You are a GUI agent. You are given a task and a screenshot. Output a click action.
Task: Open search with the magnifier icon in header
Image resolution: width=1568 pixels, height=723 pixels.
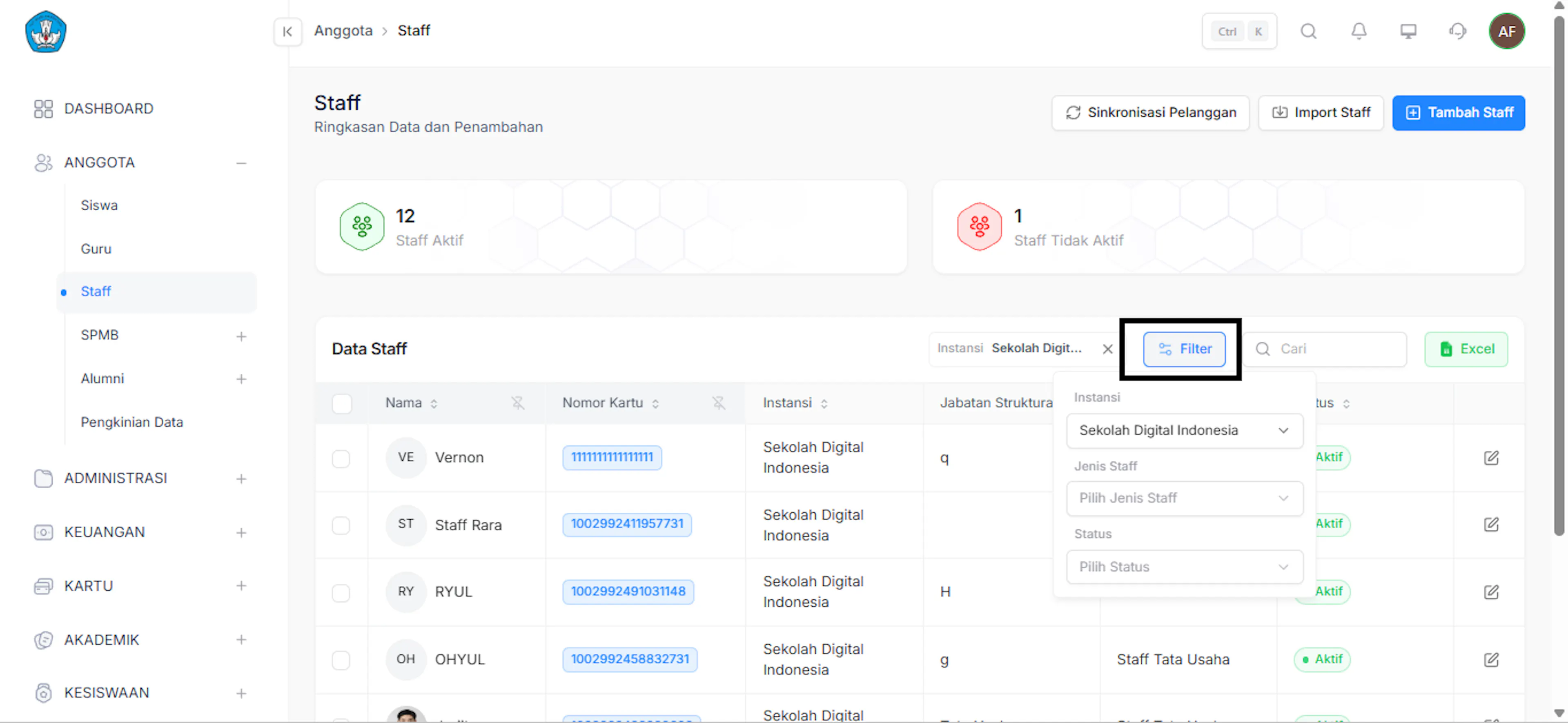click(1309, 31)
